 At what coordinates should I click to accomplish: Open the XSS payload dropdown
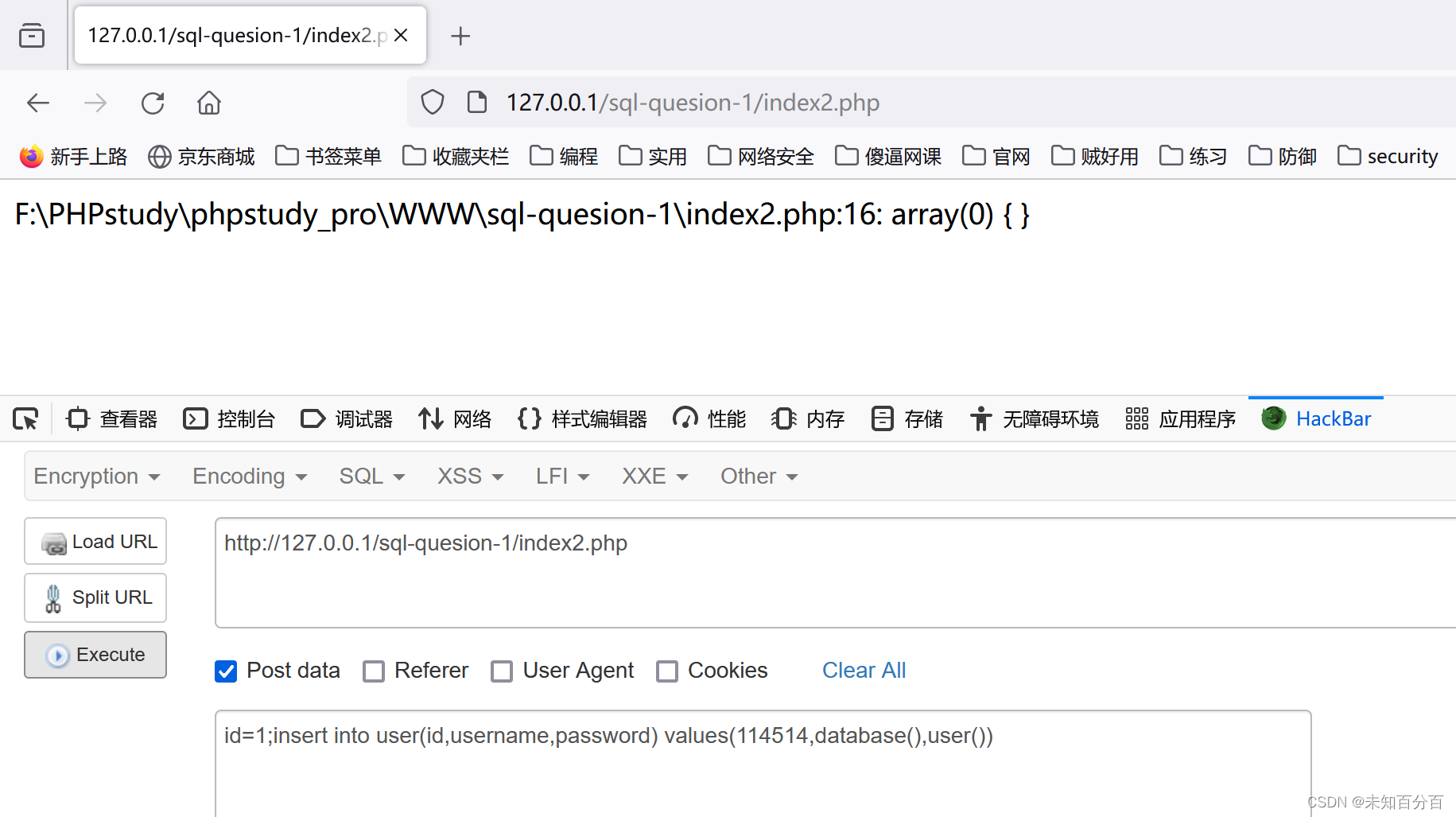click(468, 476)
